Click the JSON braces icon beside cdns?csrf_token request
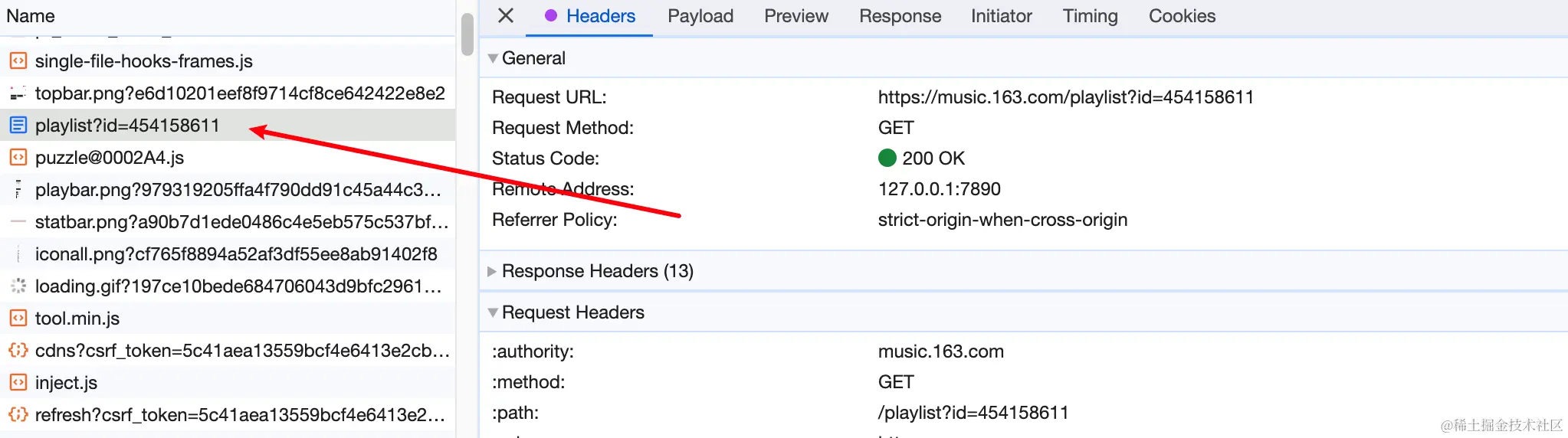Screen dimensions: 1568x438 (x=18, y=351)
